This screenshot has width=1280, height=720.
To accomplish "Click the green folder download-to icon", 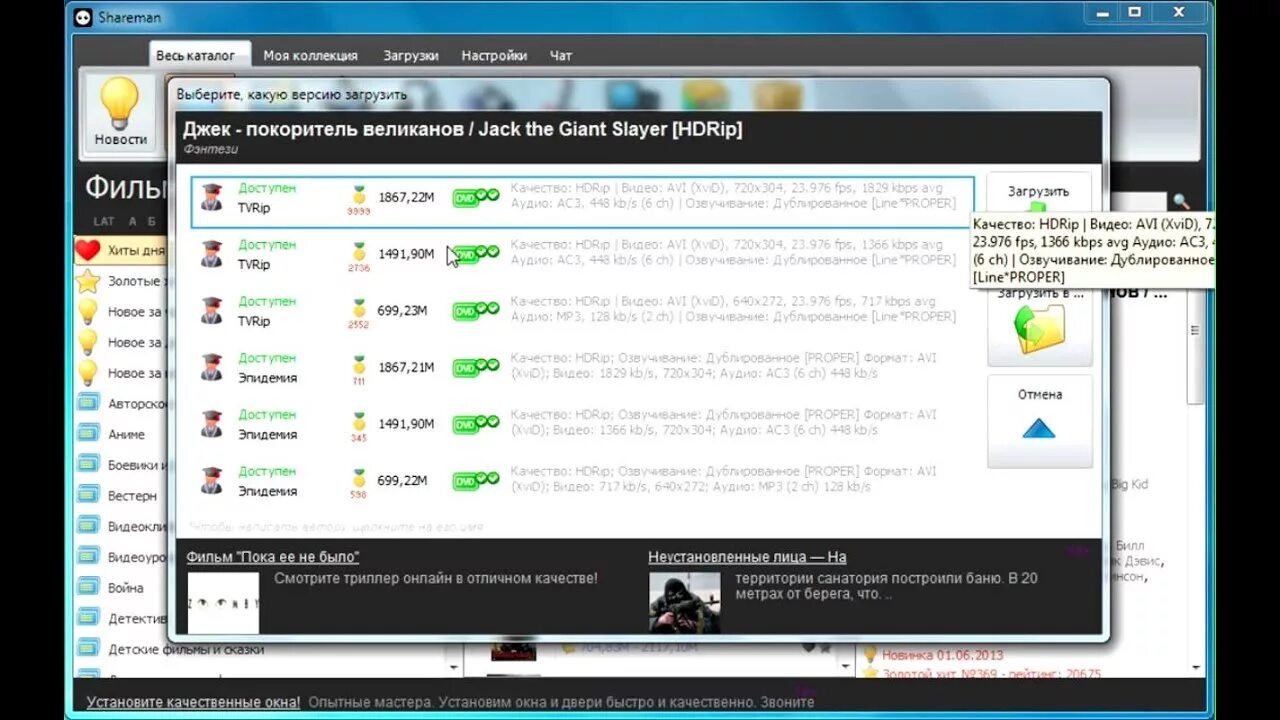I will pos(1040,329).
